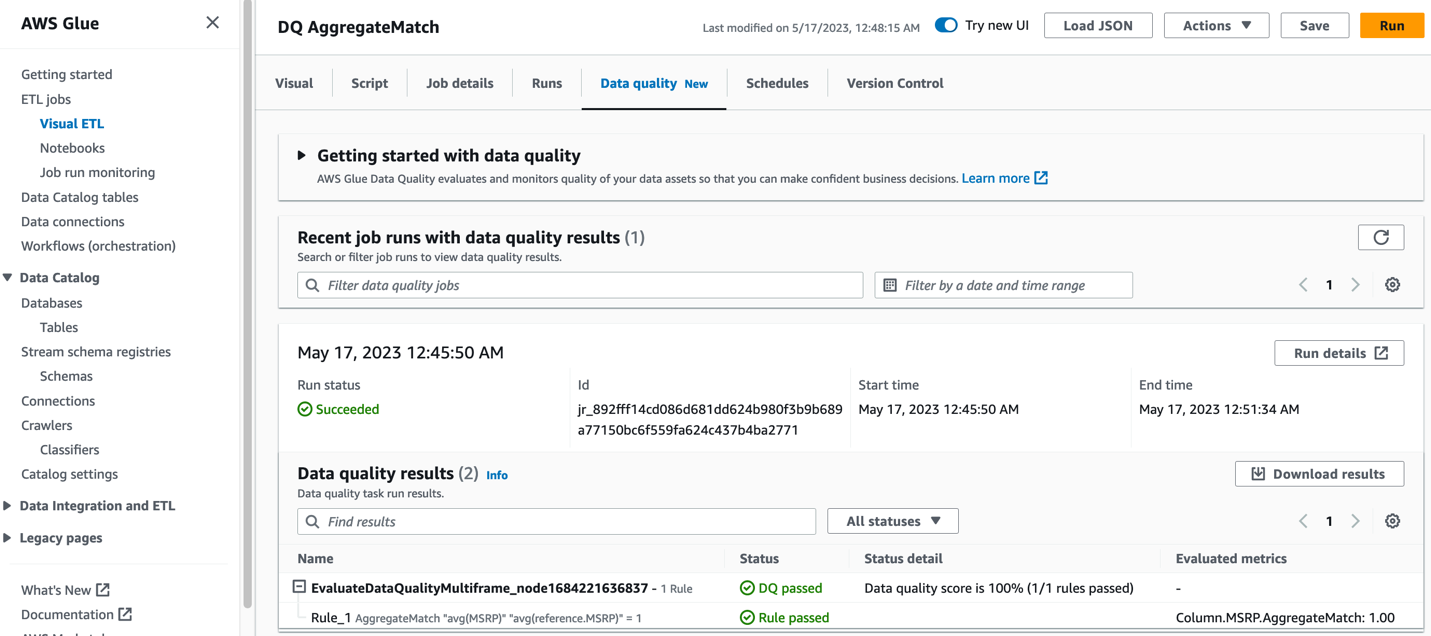Open Job run monitoring in sidebar
Viewport: 1431px width, 636px height.
(97, 172)
